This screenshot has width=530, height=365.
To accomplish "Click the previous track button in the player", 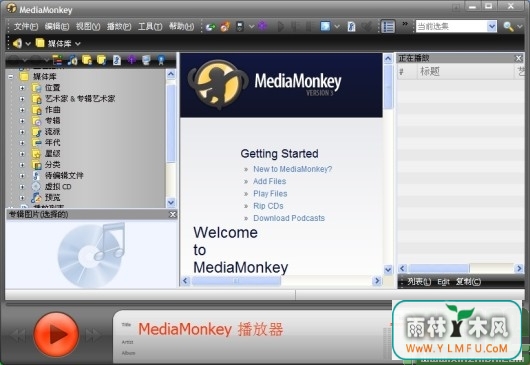I will click(x=18, y=335).
